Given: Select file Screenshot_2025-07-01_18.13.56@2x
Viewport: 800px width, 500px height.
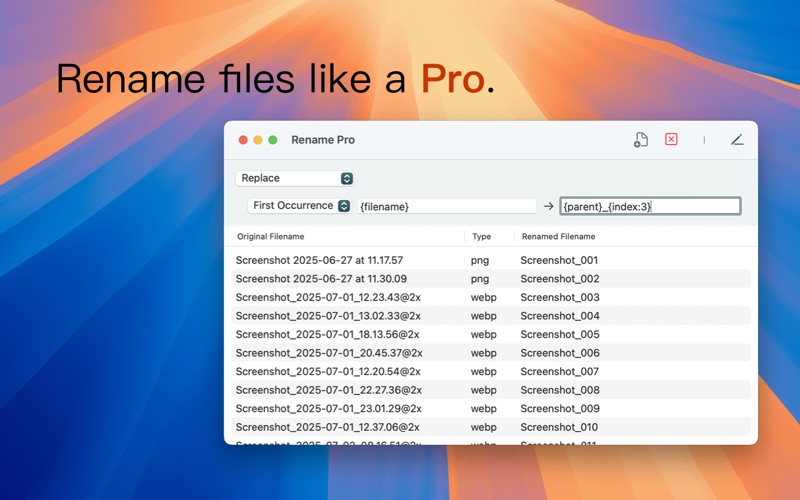Looking at the screenshot, I should click(328, 334).
